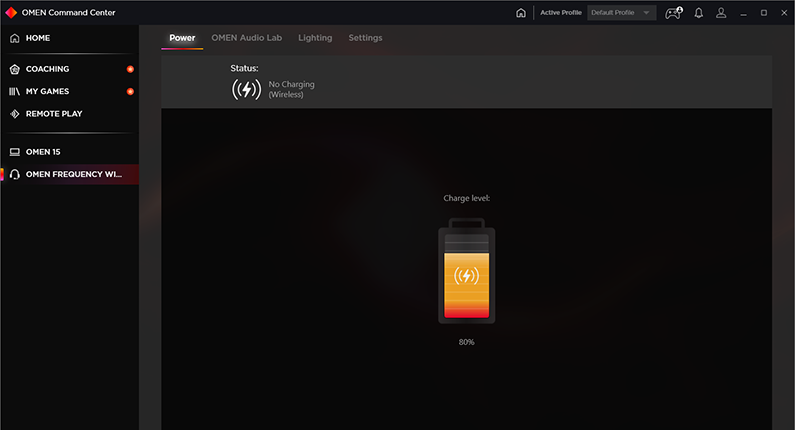The height and width of the screenshot is (430, 795).
Task: Open REMOTE PLAY in the sidebar
Action: click(69, 114)
